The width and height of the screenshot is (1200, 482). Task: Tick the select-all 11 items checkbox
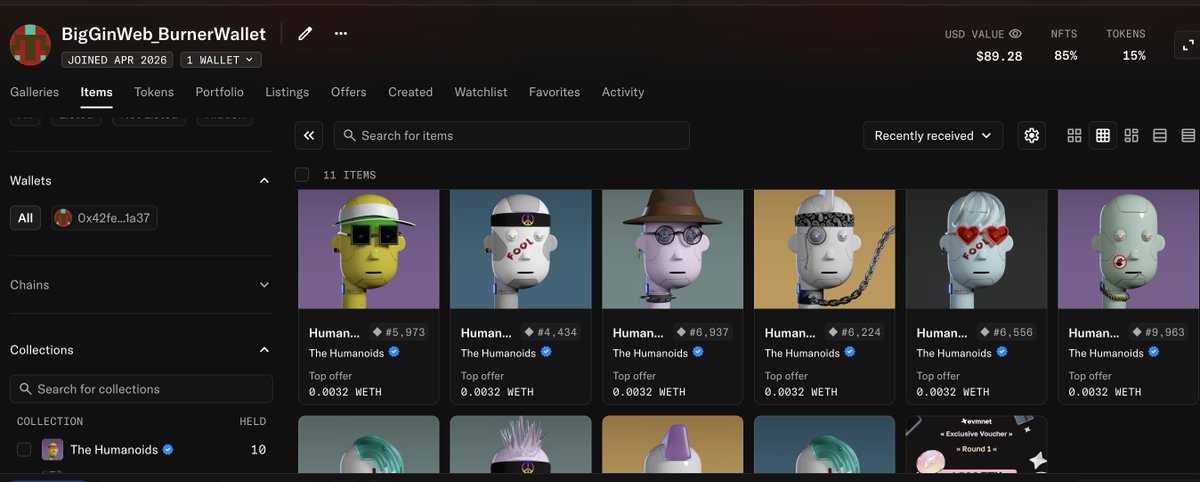pos(302,175)
